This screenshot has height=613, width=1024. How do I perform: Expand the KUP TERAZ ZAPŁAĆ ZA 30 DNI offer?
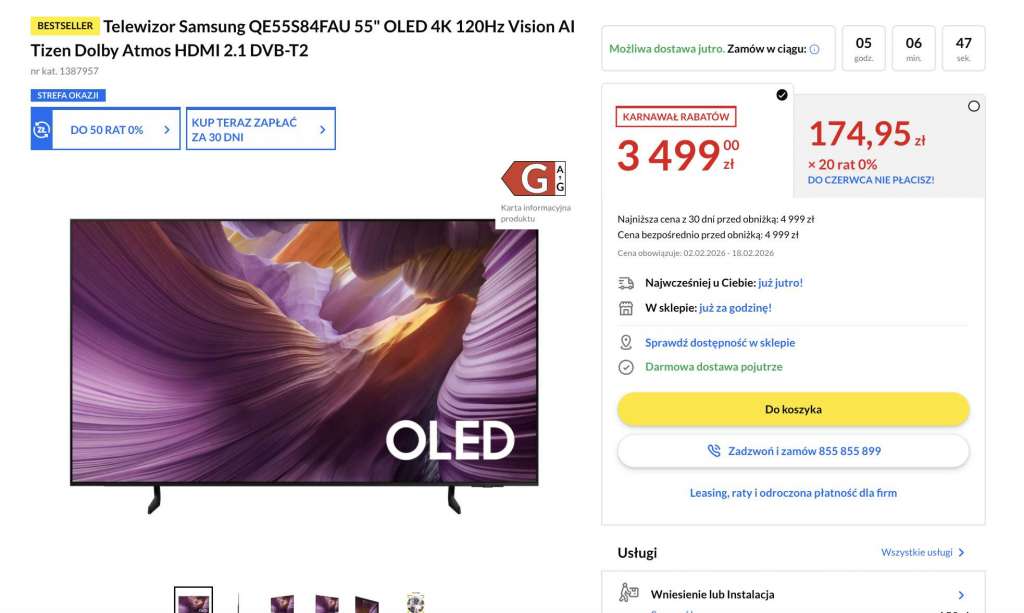coord(320,128)
